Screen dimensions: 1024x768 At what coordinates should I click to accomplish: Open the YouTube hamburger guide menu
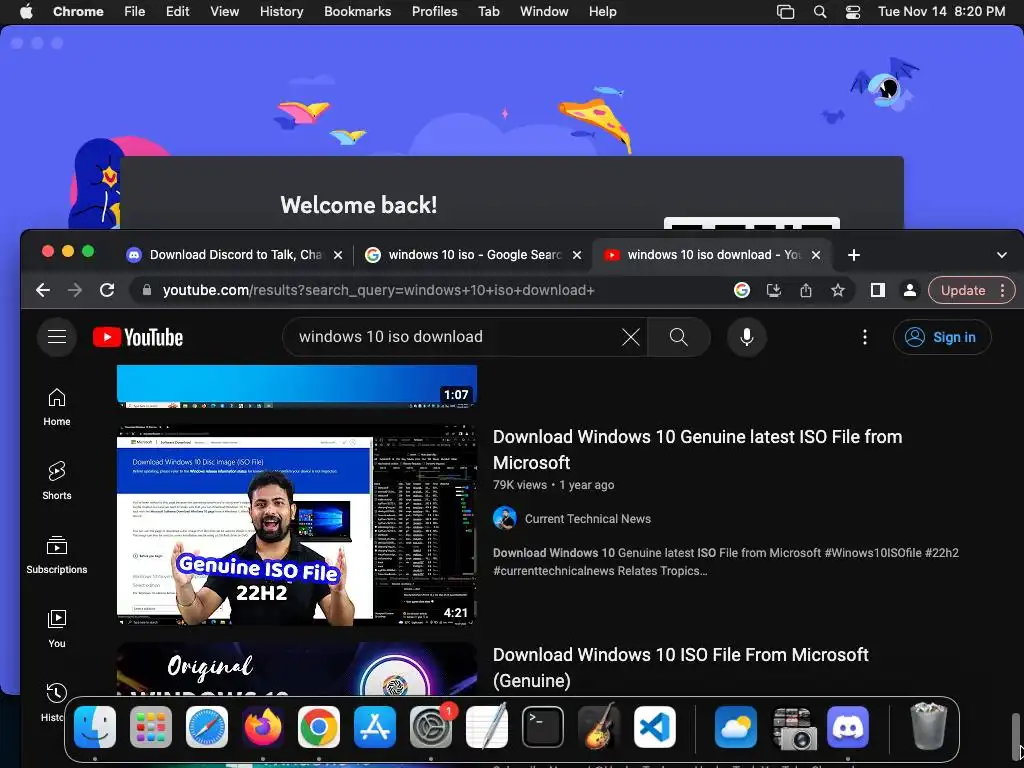[x=57, y=337]
